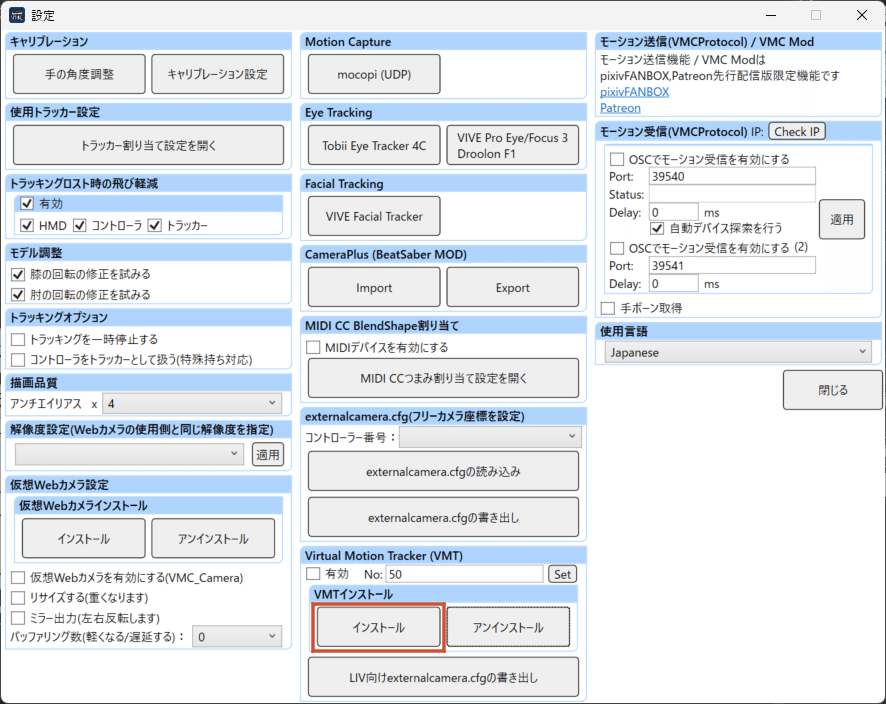Click the mocopi (UDP) button
Viewport: 886px width, 704px height.
pos(374,74)
